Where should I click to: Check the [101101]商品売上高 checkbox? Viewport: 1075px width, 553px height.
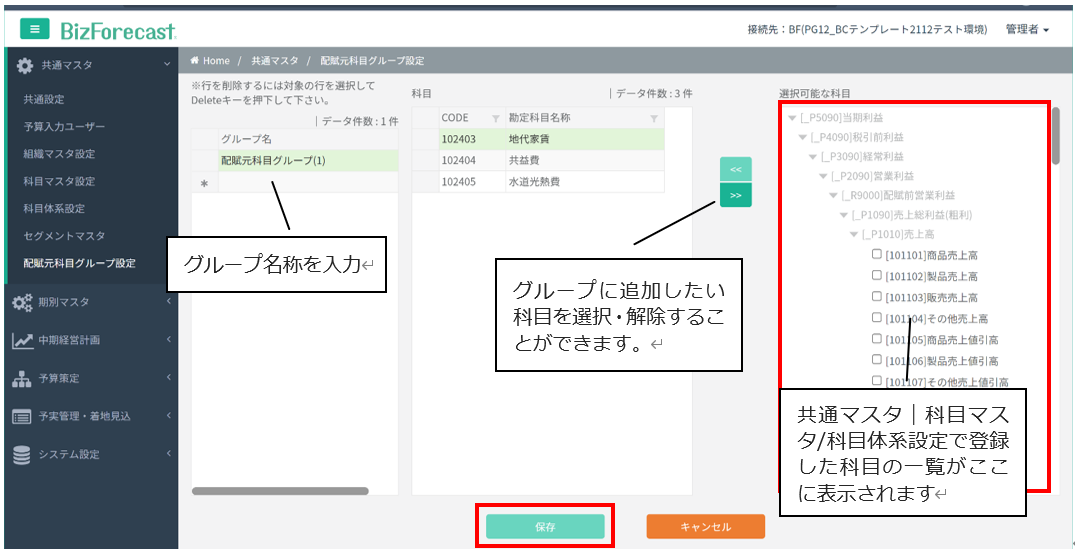tap(877, 255)
